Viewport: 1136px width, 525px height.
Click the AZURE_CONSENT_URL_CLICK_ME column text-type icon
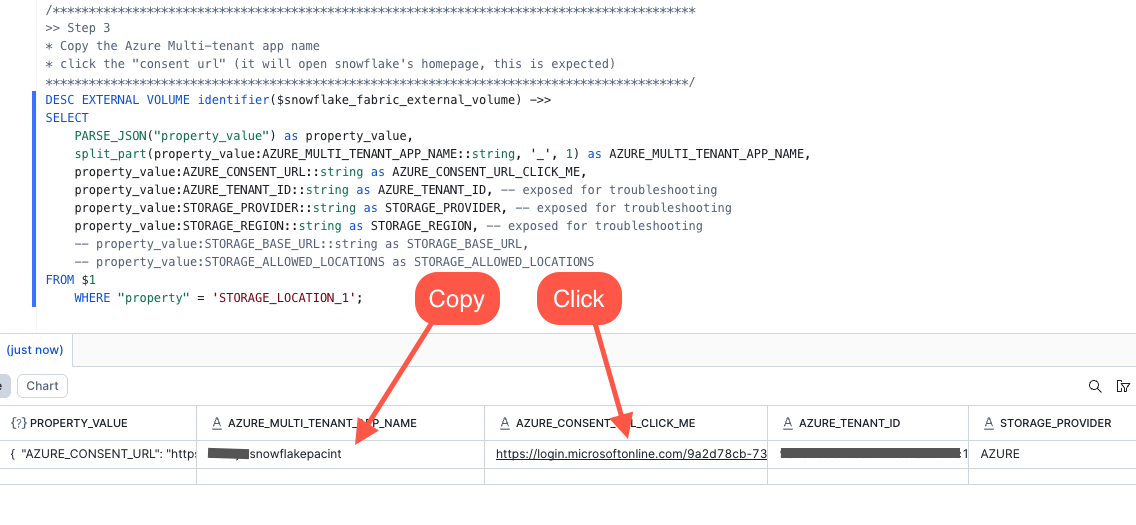[504, 423]
